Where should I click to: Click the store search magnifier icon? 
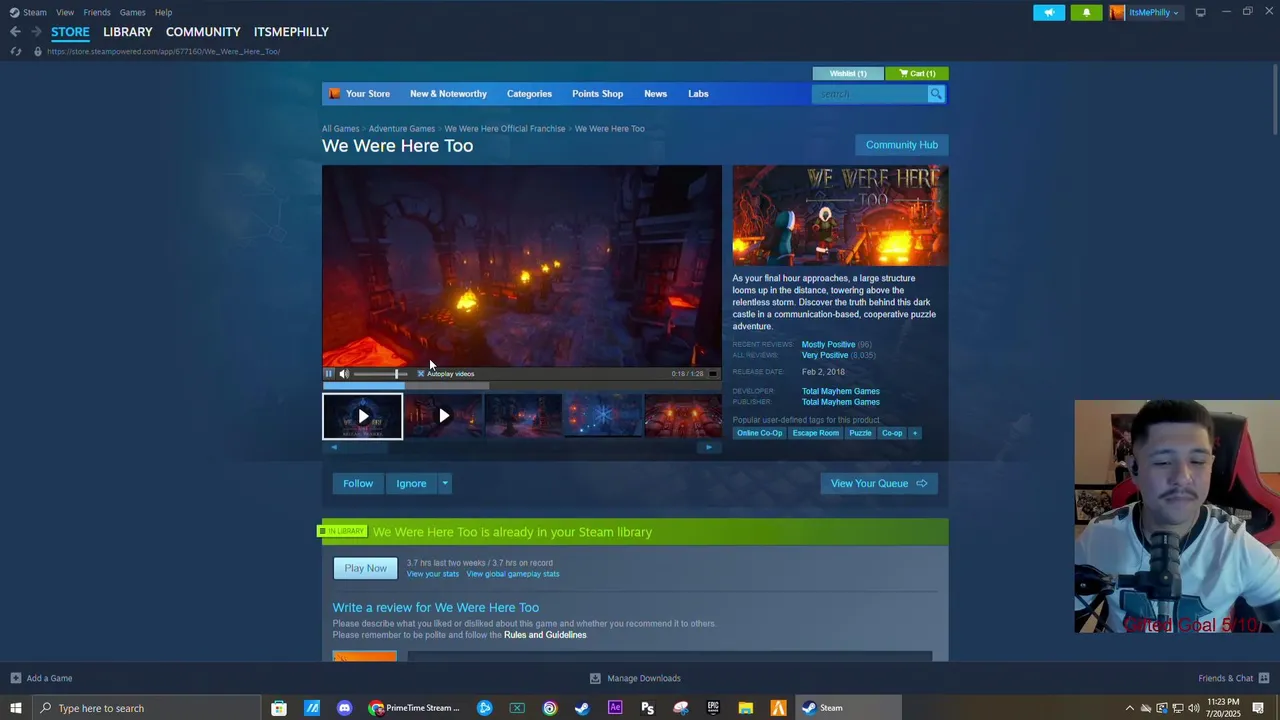[x=936, y=94]
